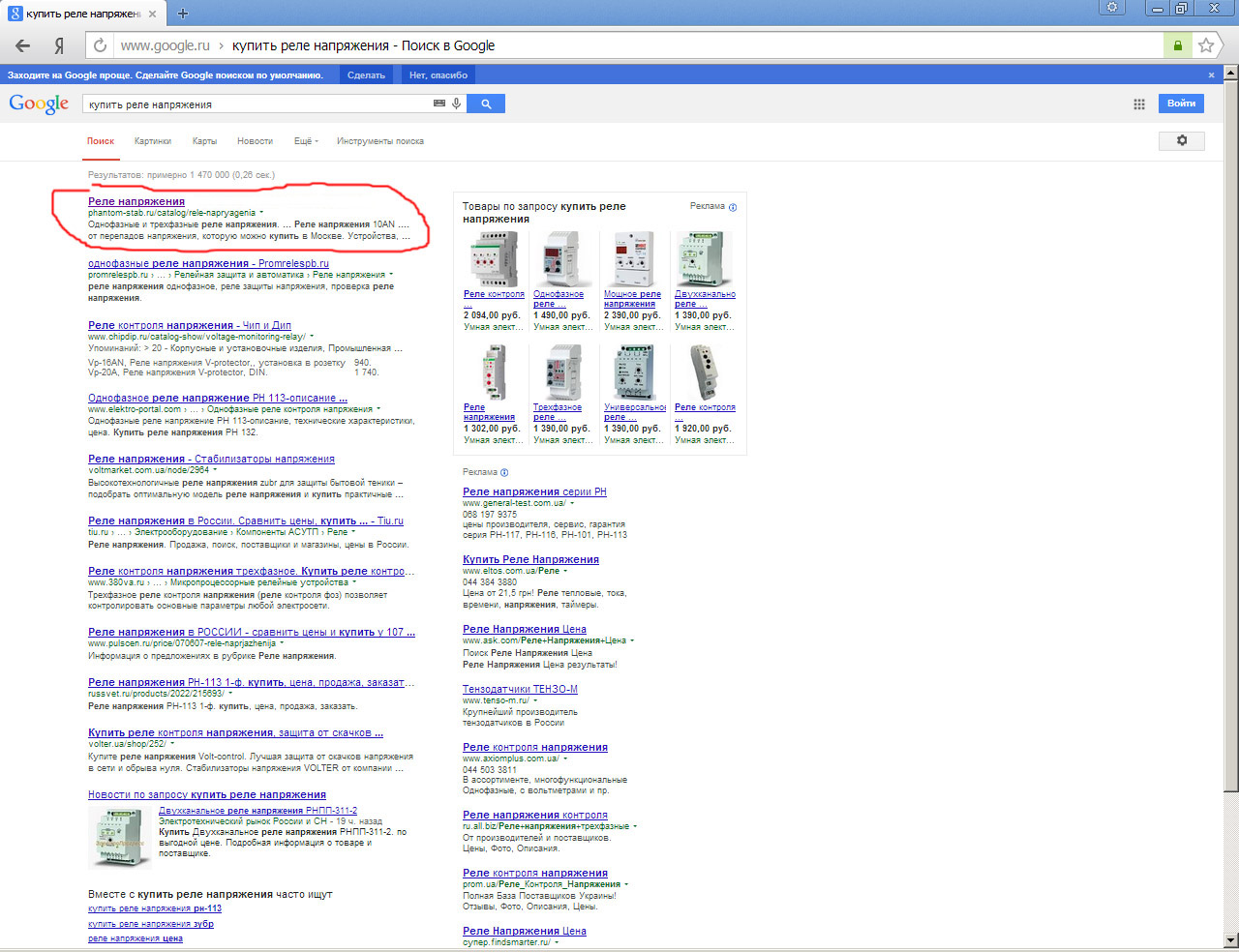The height and width of the screenshot is (952, 1239).
Task: Dismiss the default-search banner with the X
Action: 1211,74
